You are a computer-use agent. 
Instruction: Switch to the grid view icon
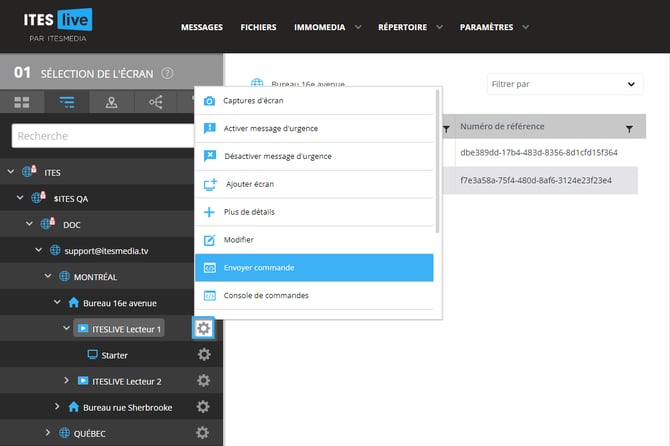22,102
